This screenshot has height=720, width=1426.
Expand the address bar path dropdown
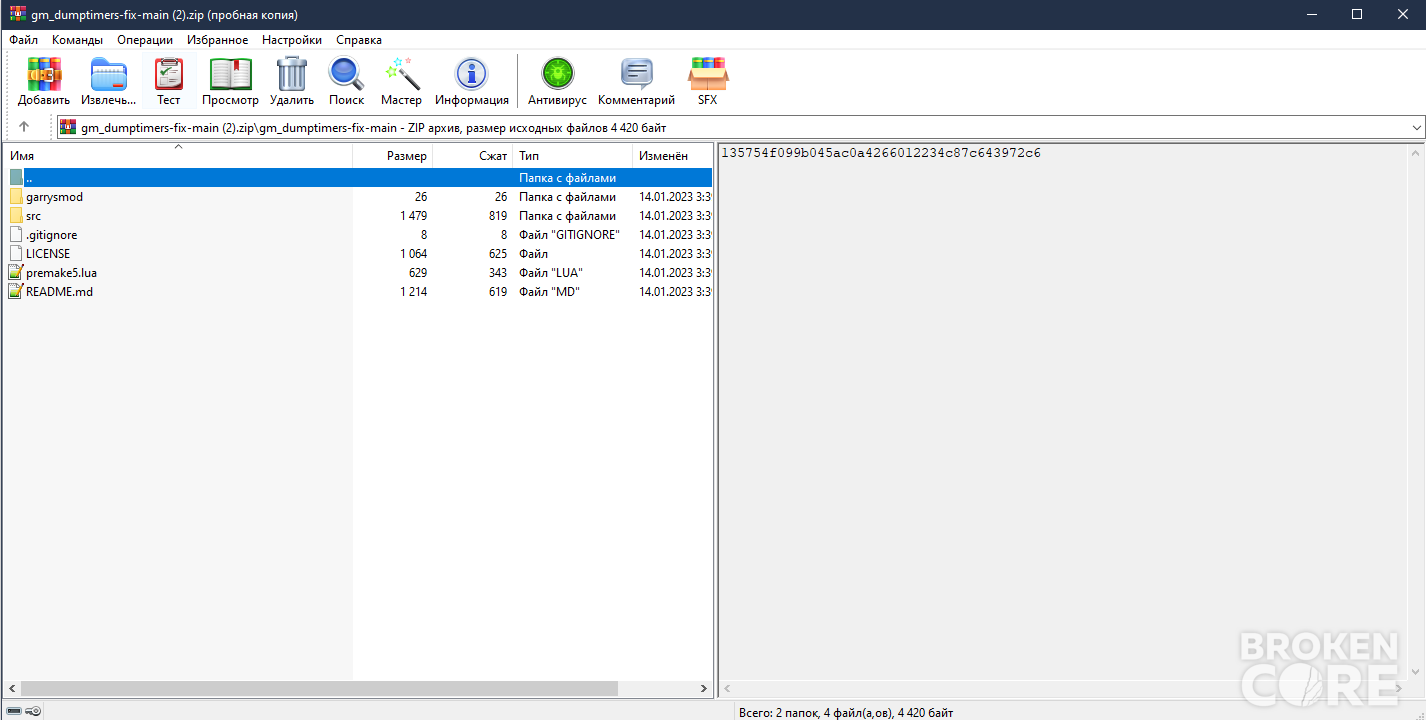click(1416, 128)
